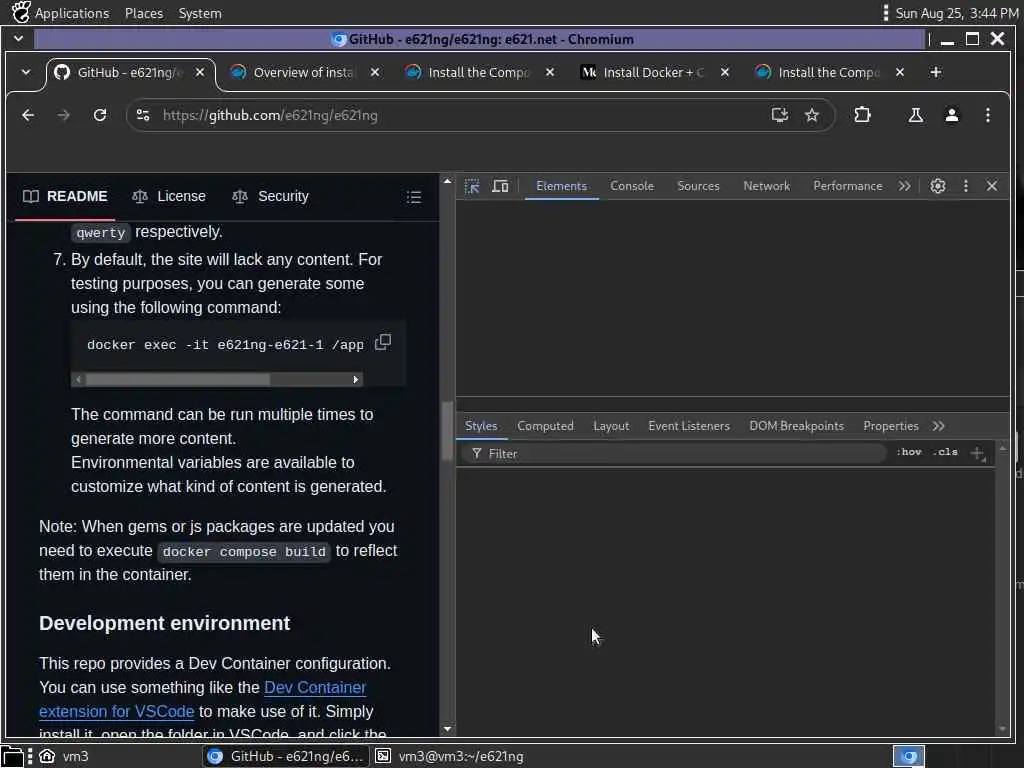Switch to the License tab
This screenshot has width=1024, height=768.
pyautogui.click(x=168, y=197)
